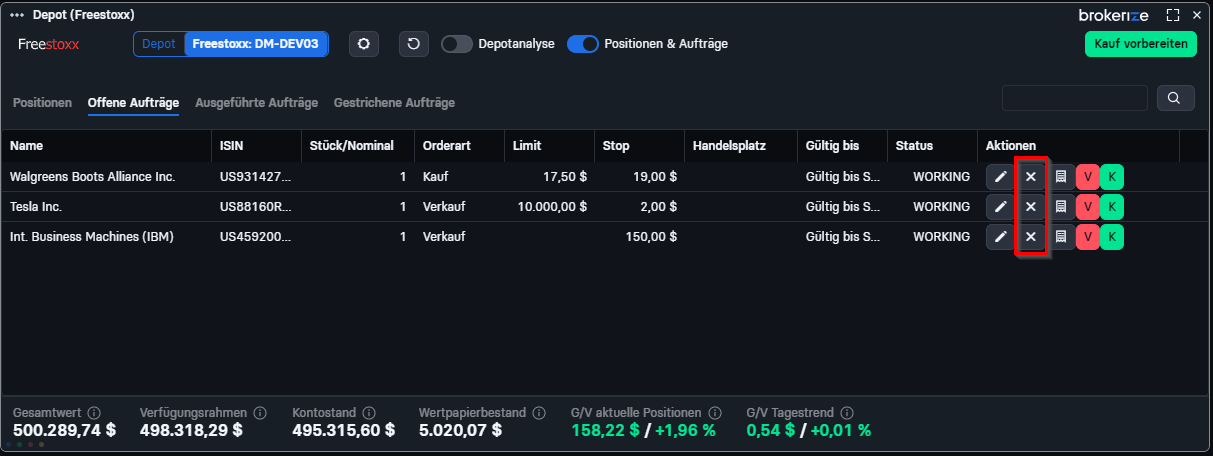Open fullscreen expand icon in title bar
Screen dimensions: 1213x456
[1173, 15]
